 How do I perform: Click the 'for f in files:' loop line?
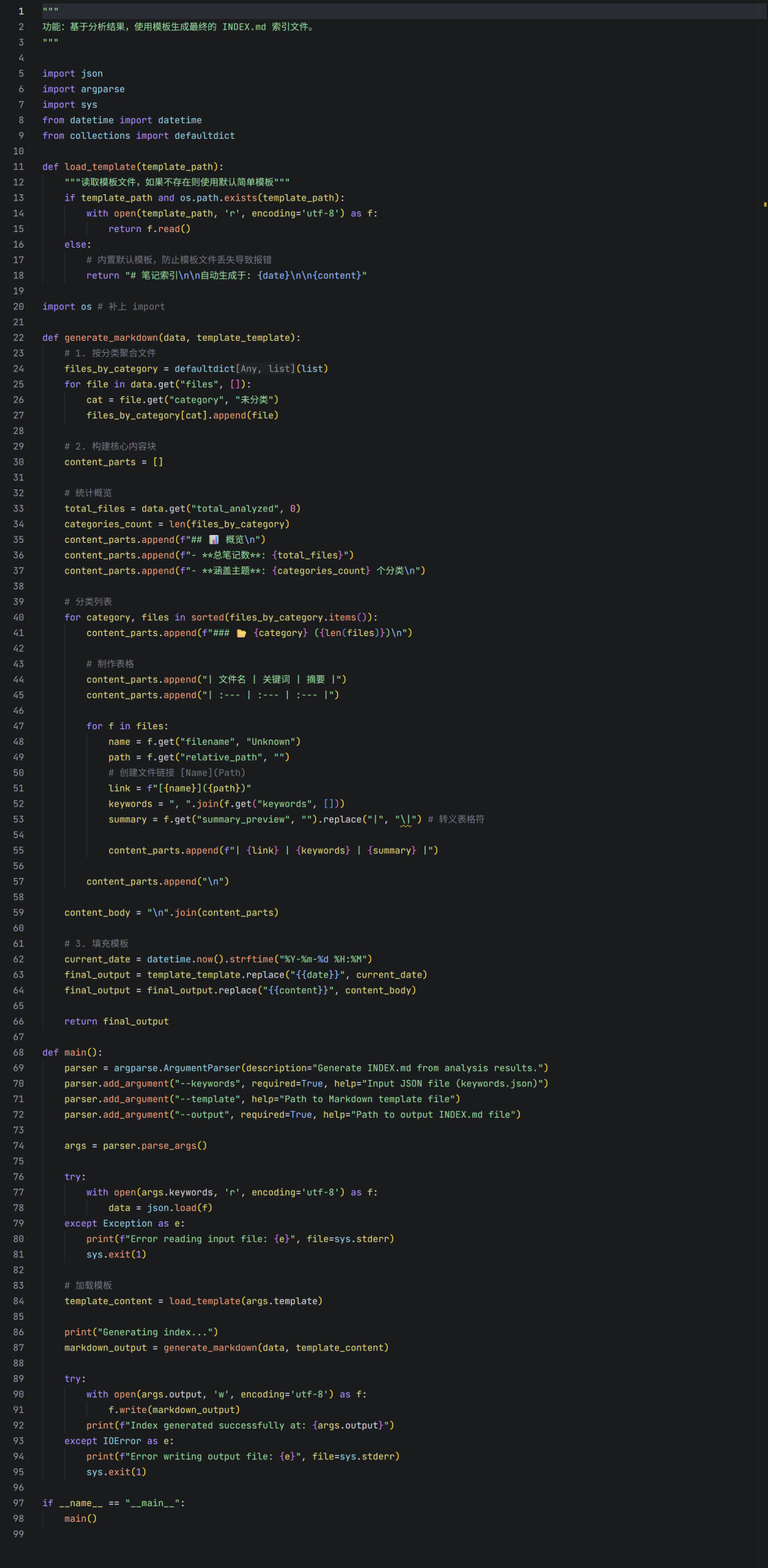[x=127, y=726]
